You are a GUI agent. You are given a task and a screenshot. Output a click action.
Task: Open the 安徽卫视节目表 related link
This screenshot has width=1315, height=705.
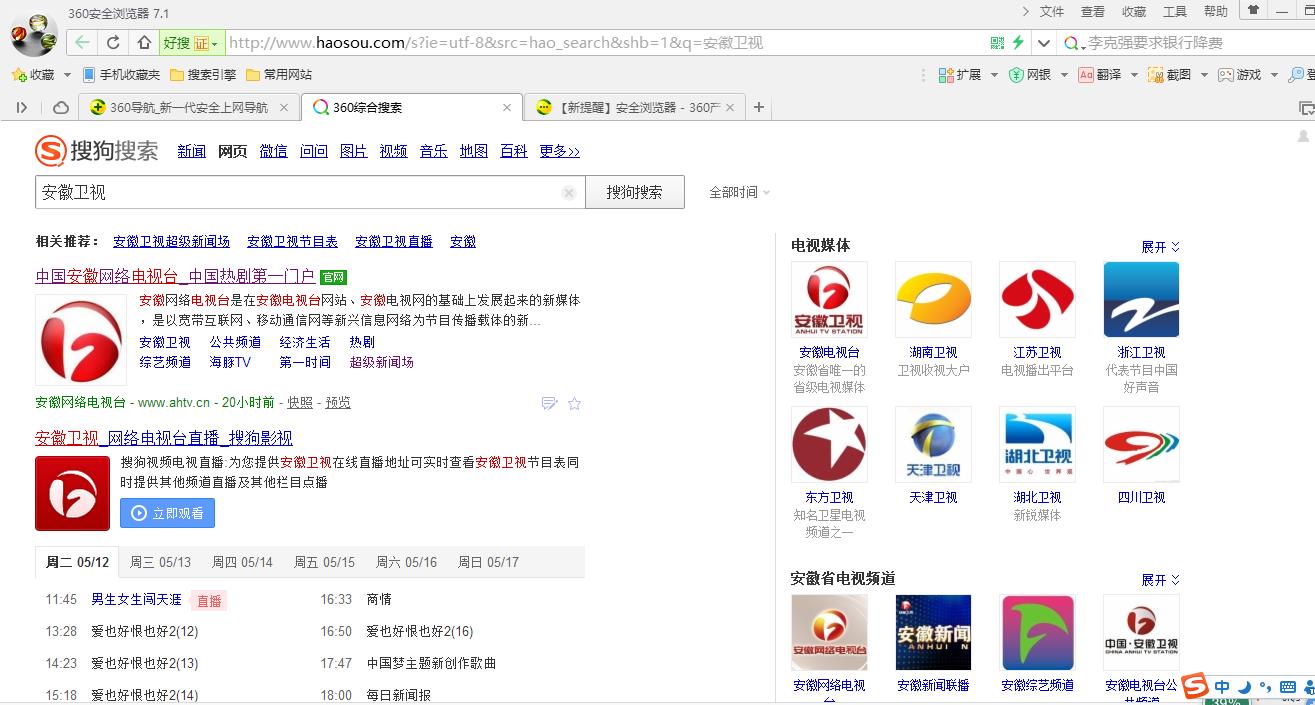[x=292, y=242]
